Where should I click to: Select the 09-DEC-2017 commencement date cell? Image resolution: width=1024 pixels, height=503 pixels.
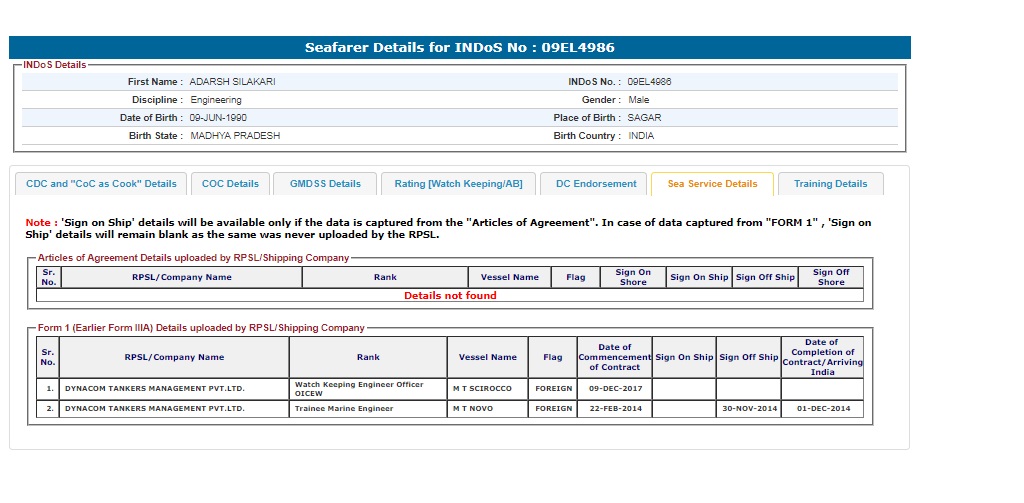tap(614, 388)
